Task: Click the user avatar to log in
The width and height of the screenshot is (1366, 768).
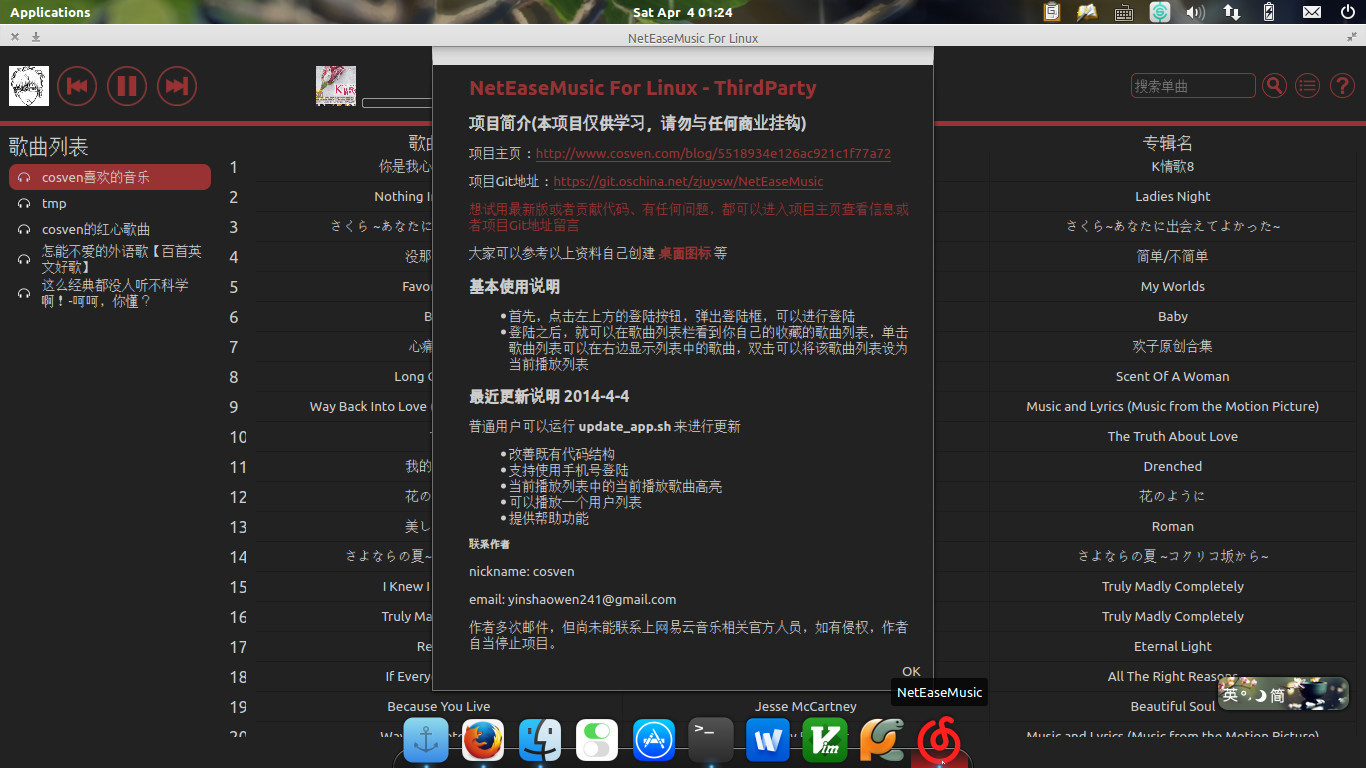Action: (x=29, y=86)
